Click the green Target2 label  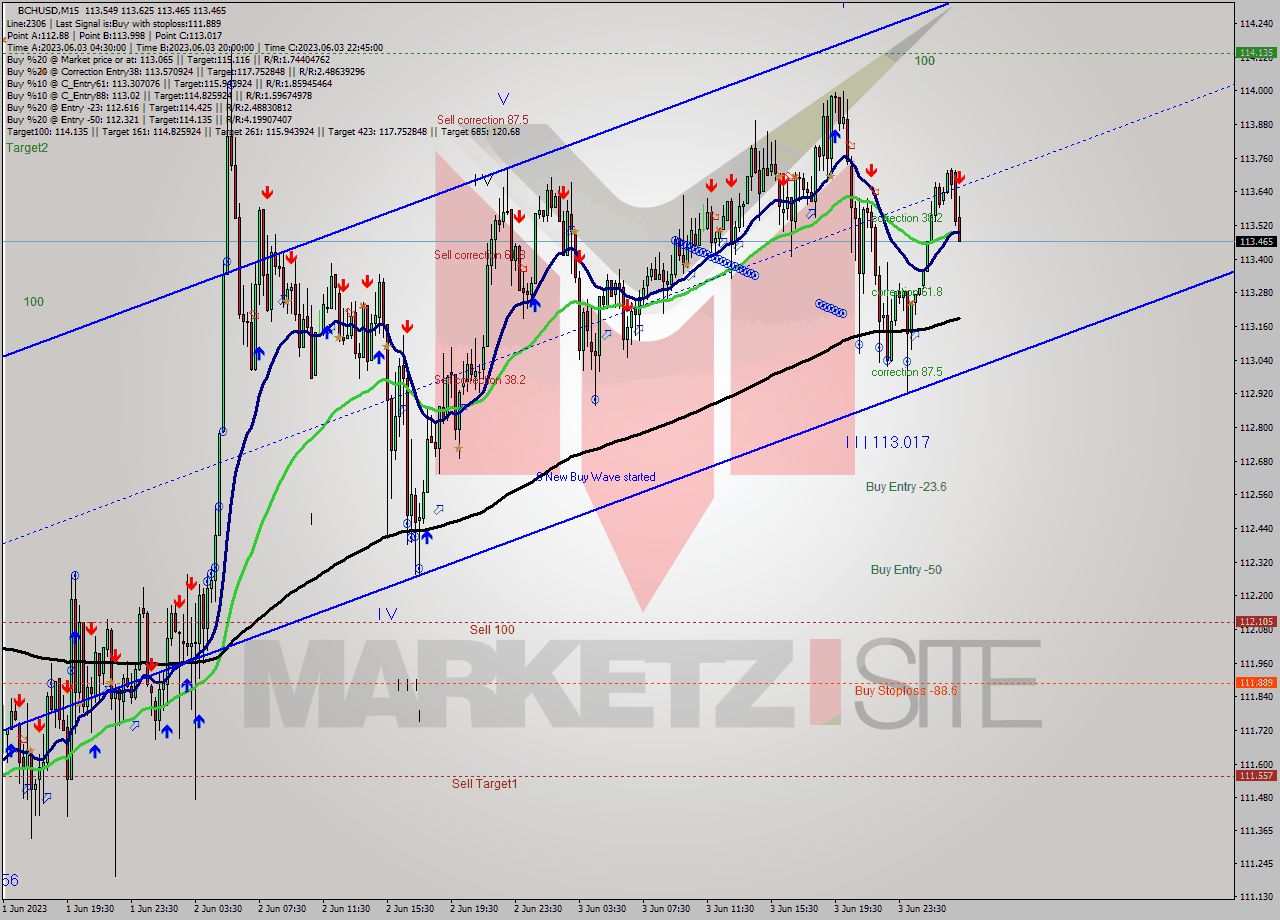click(27, 148)
